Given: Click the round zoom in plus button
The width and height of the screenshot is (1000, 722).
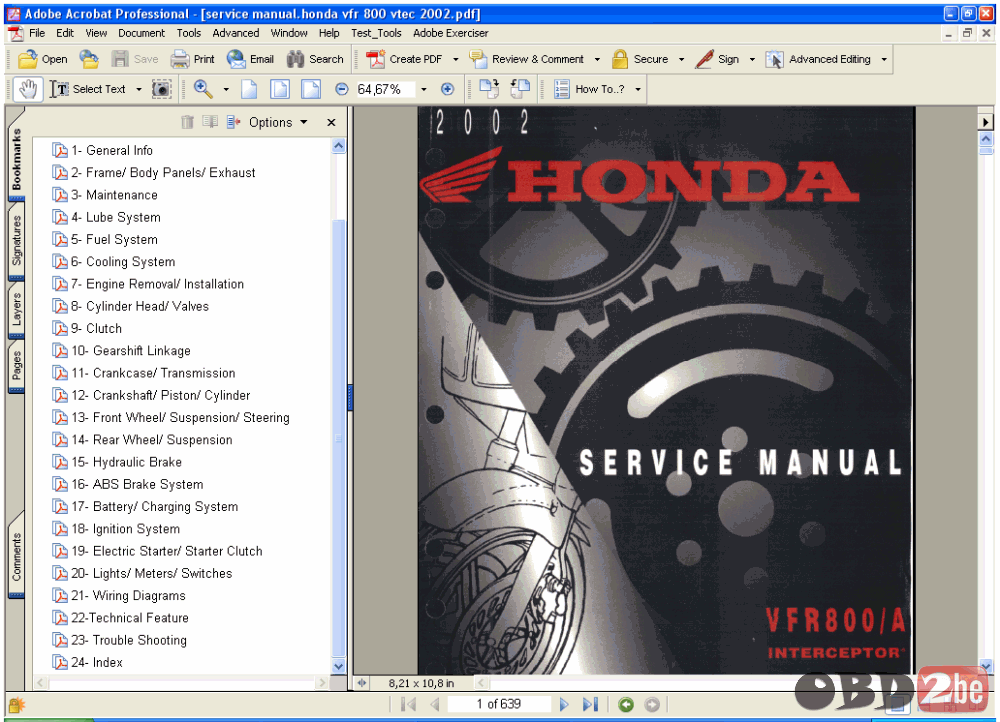Looking at the screenshot, I should tap(448, 89).
